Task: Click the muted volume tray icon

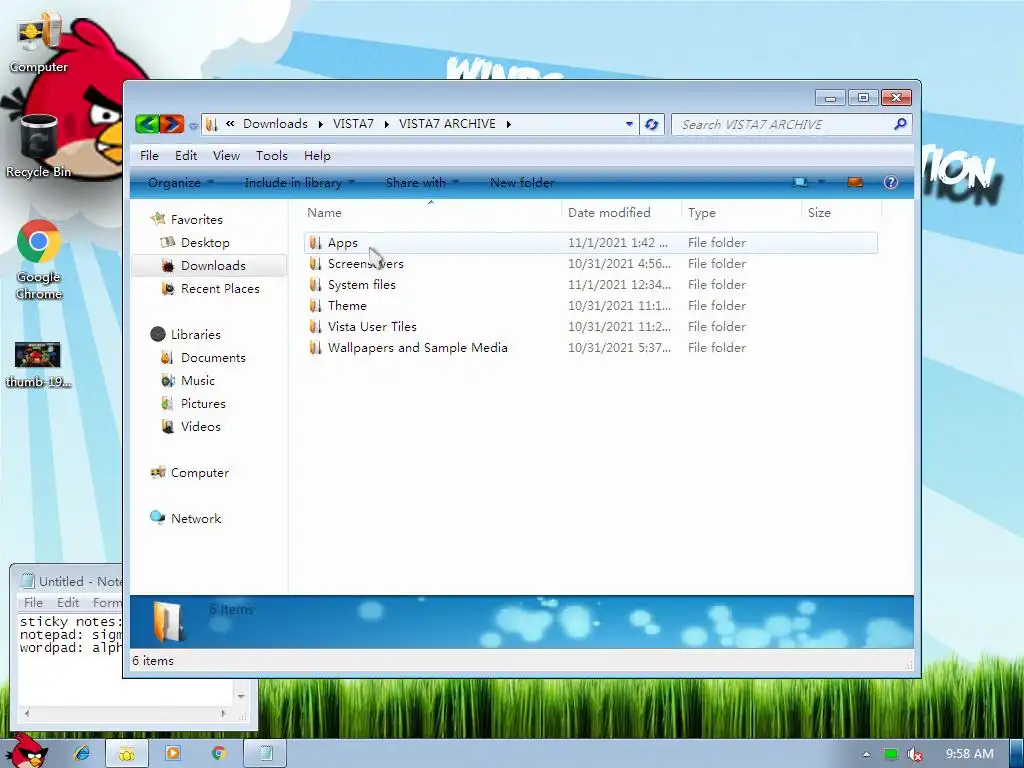Action: 915,754
